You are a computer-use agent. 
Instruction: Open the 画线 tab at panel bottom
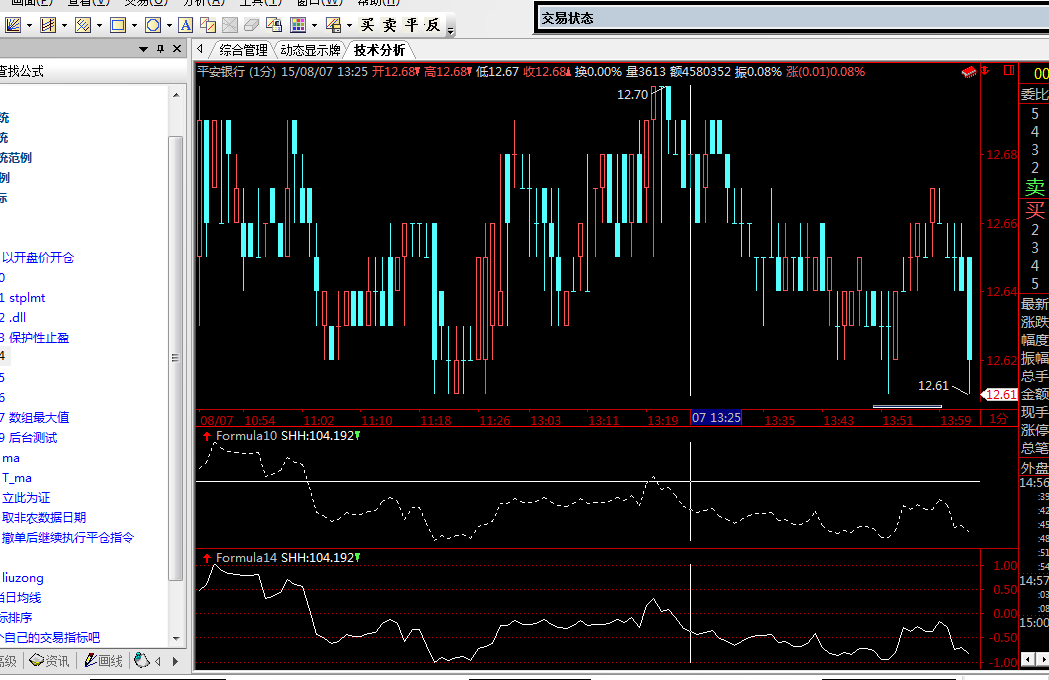coord(103,661)
